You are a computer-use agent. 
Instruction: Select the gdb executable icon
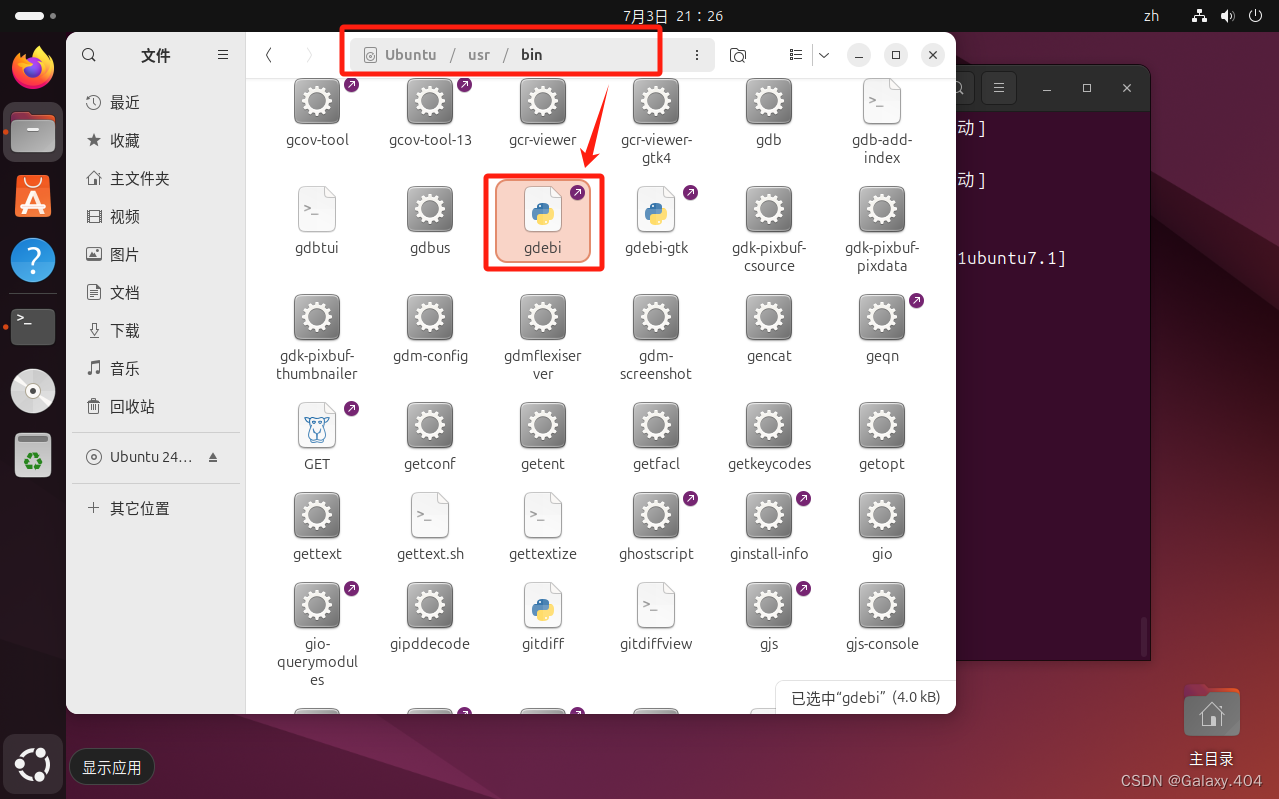click(x=768, y=101)
